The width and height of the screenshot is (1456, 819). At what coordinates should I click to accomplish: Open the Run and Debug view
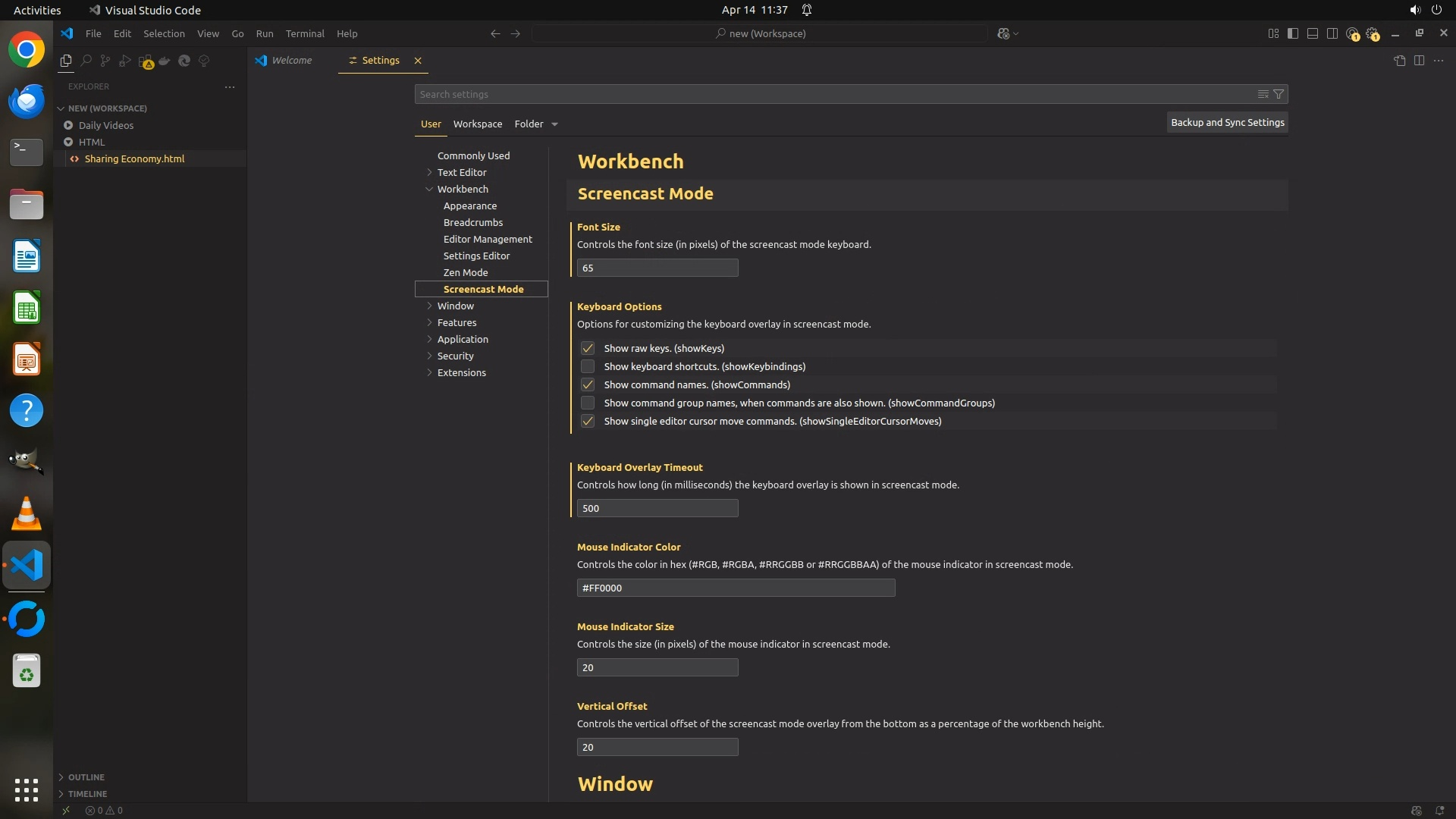click(x=125, y=61)
